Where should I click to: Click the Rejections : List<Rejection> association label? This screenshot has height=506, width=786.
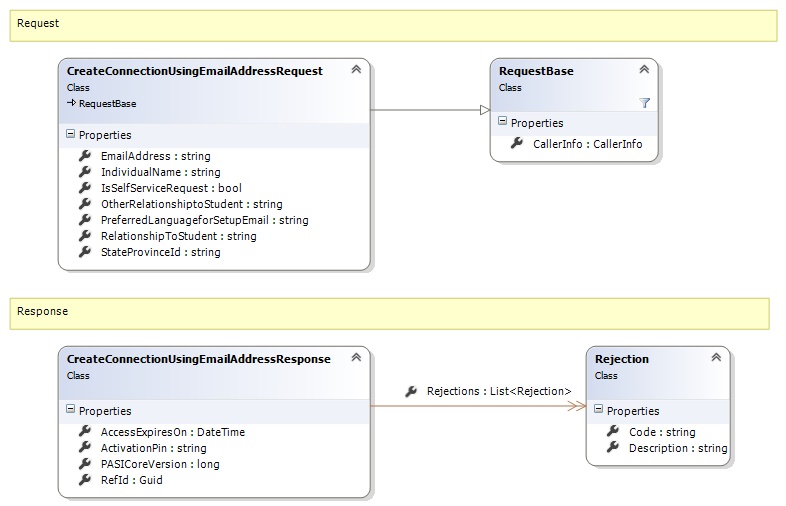[498, 391]
